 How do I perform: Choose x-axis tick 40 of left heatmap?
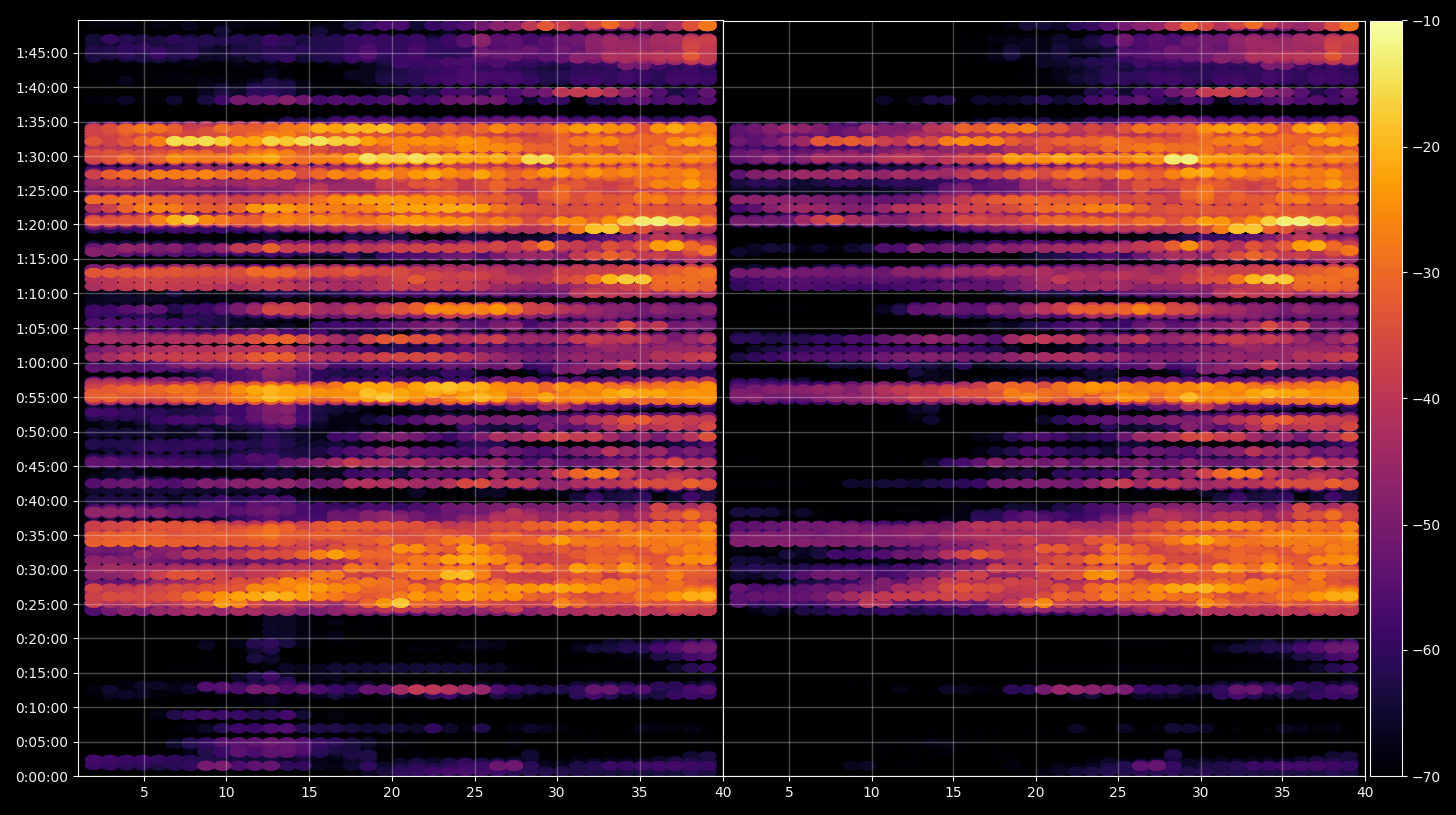tap(723, 793)
